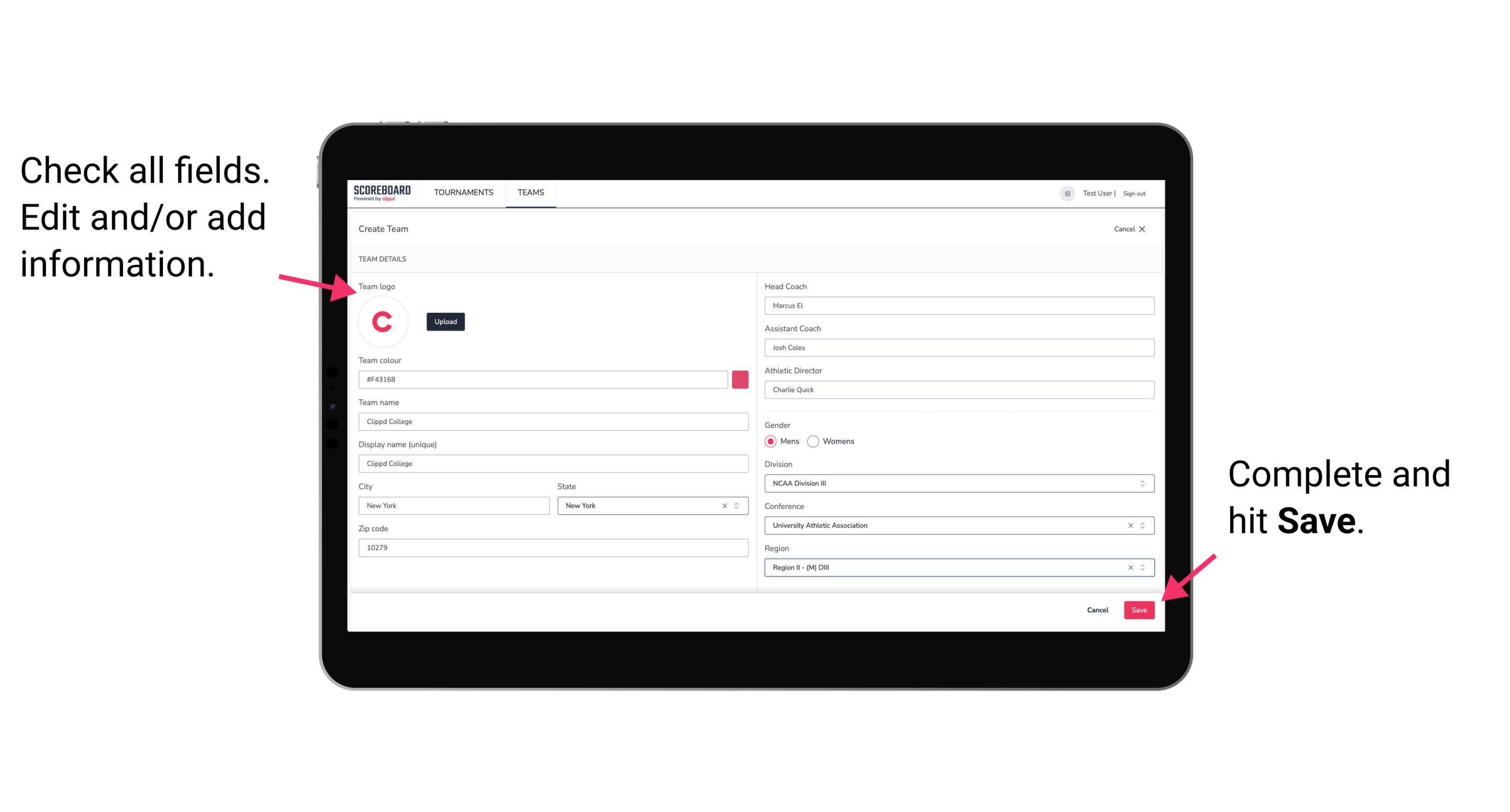This screenshot has width=1510, height=812.
Task: Switch to the TEAMS tab
Action: 532,193
